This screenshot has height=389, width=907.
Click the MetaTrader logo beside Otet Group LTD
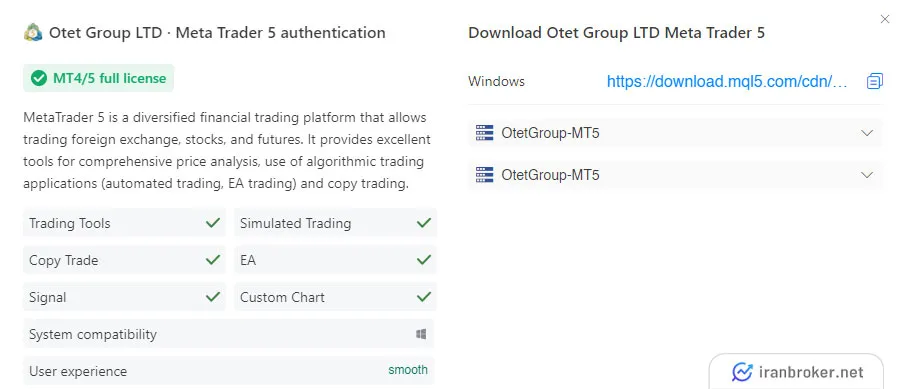point(33,32)
